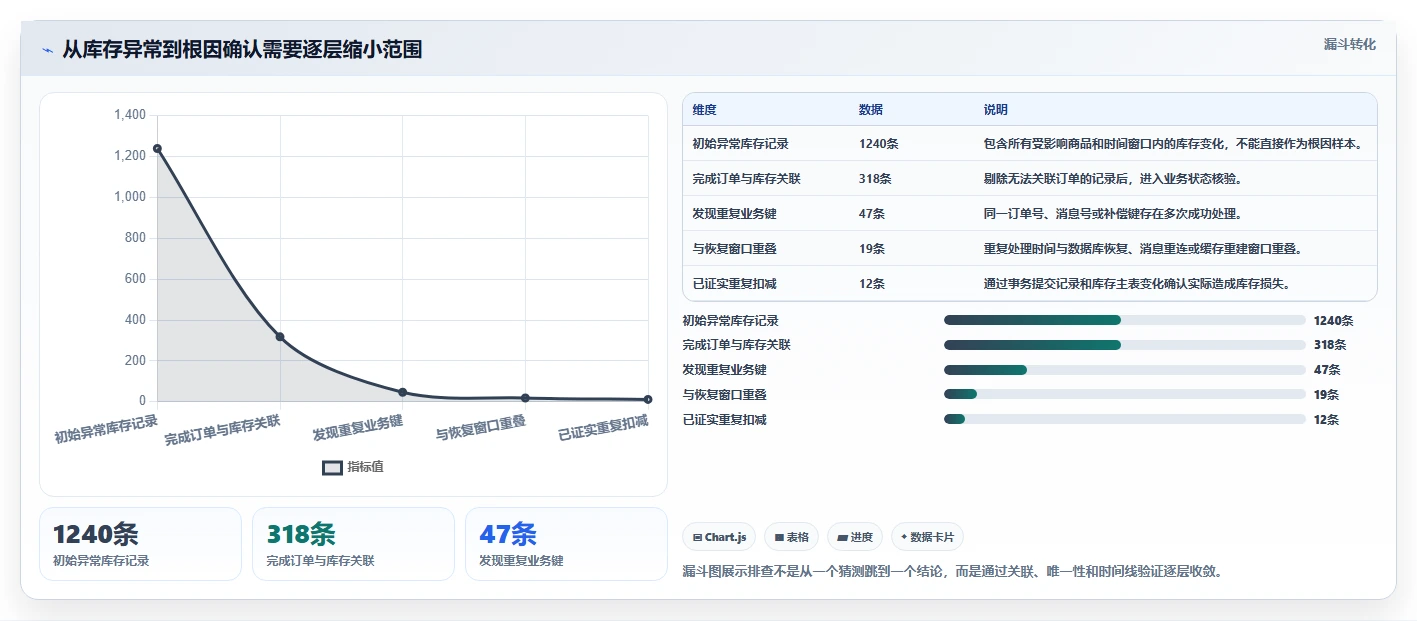
Task: Click description starting 重复处理时间
Action: (x=1142, y=249)
